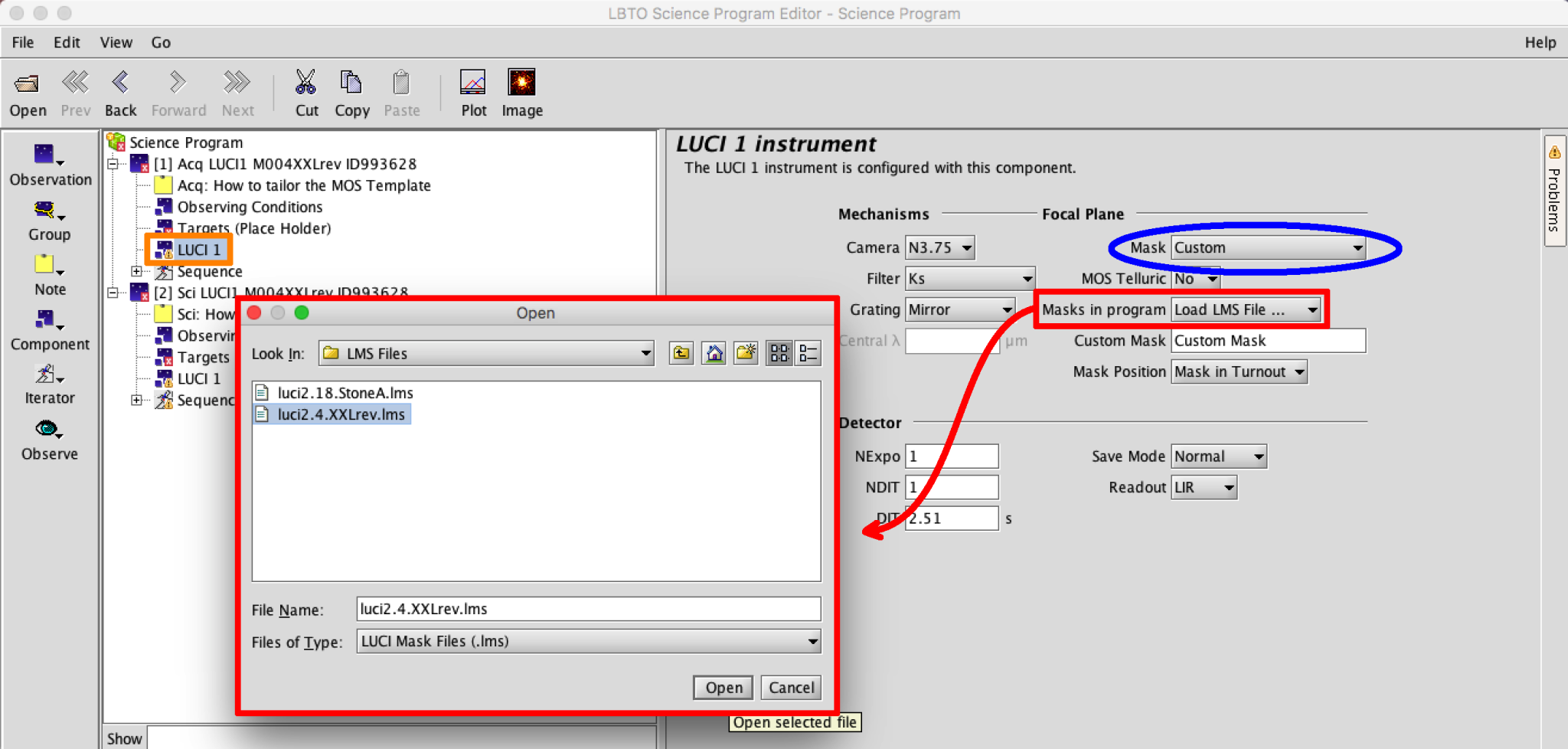Click the Next toolbar icon
Image resolution: width=1568 pixels, height=749 pixels.
[237, 82]
